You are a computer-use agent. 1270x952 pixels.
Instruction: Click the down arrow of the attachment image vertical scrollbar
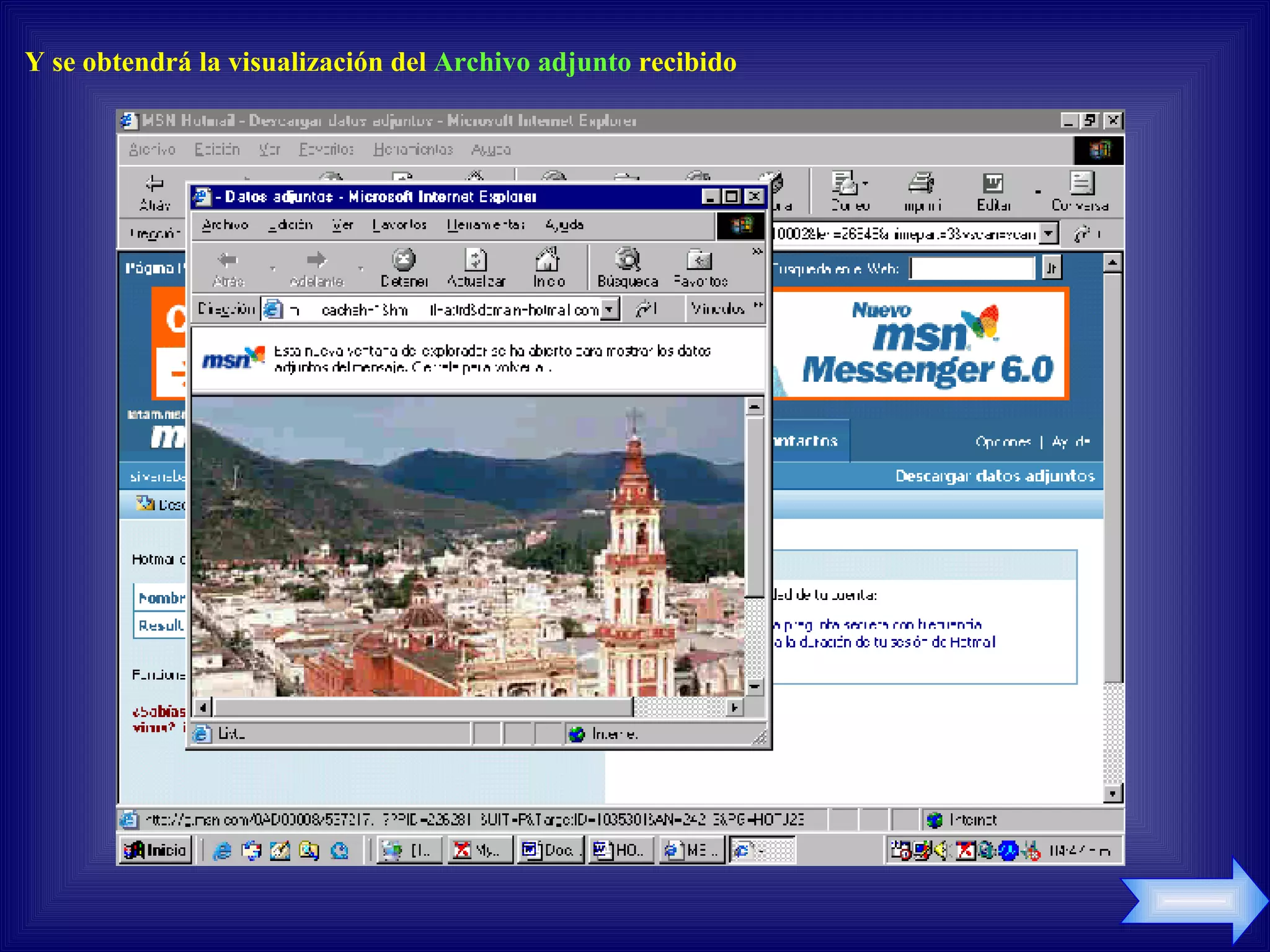pyautogui.click(x=754, y=686)
